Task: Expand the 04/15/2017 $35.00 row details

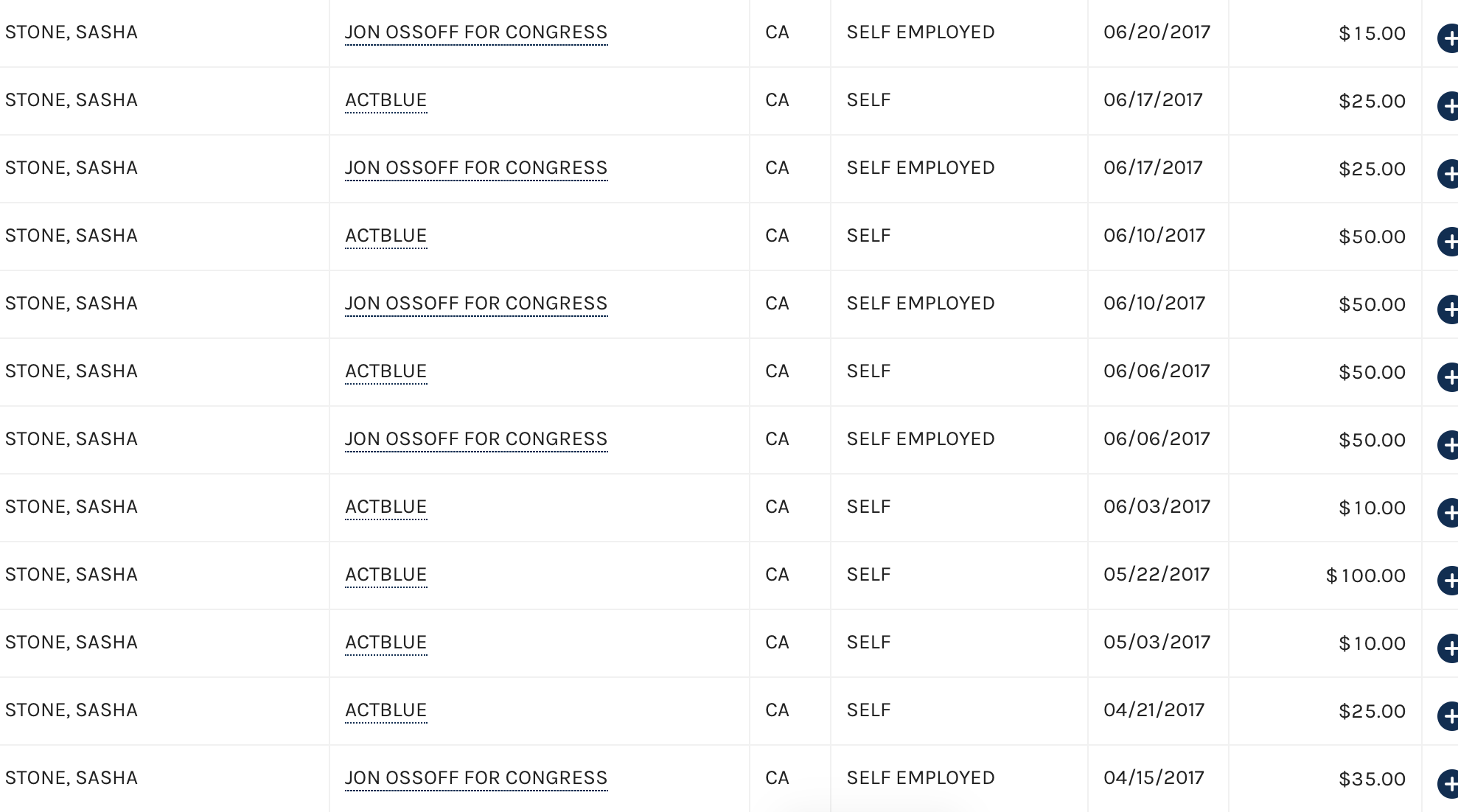Action: pos(1448,784)
